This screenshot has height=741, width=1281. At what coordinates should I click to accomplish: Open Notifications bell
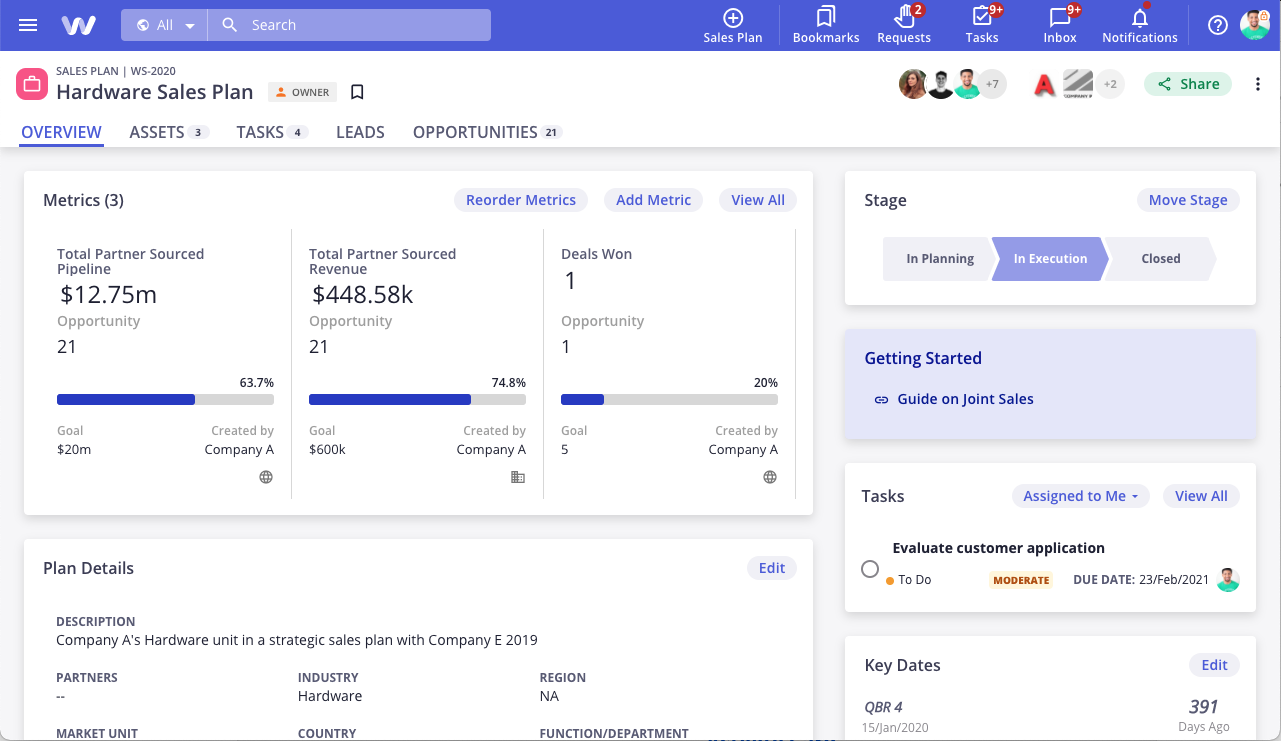click(1140, 26)
